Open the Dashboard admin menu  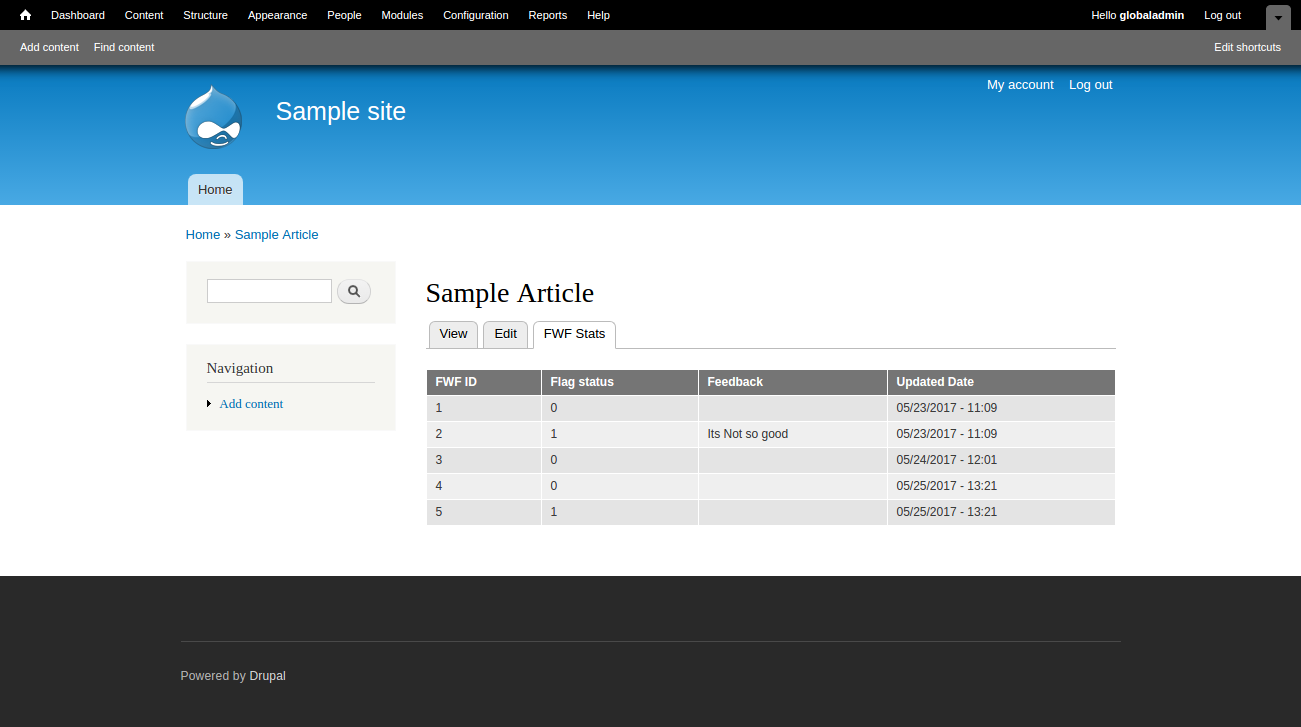click(78, 15)
